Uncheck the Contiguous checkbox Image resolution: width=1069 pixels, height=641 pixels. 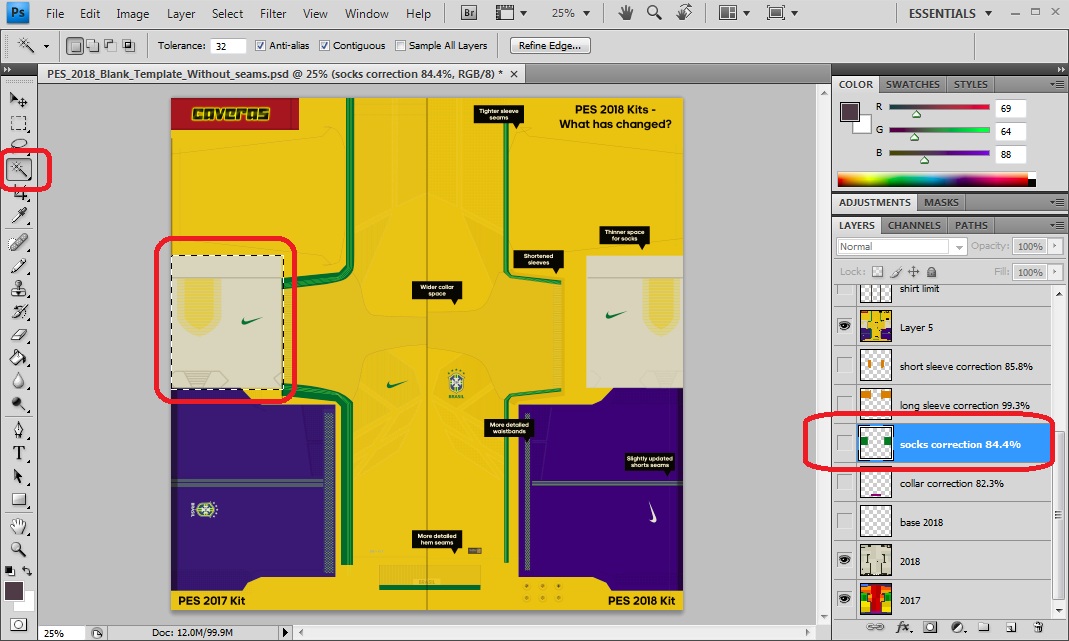(325, 46)
